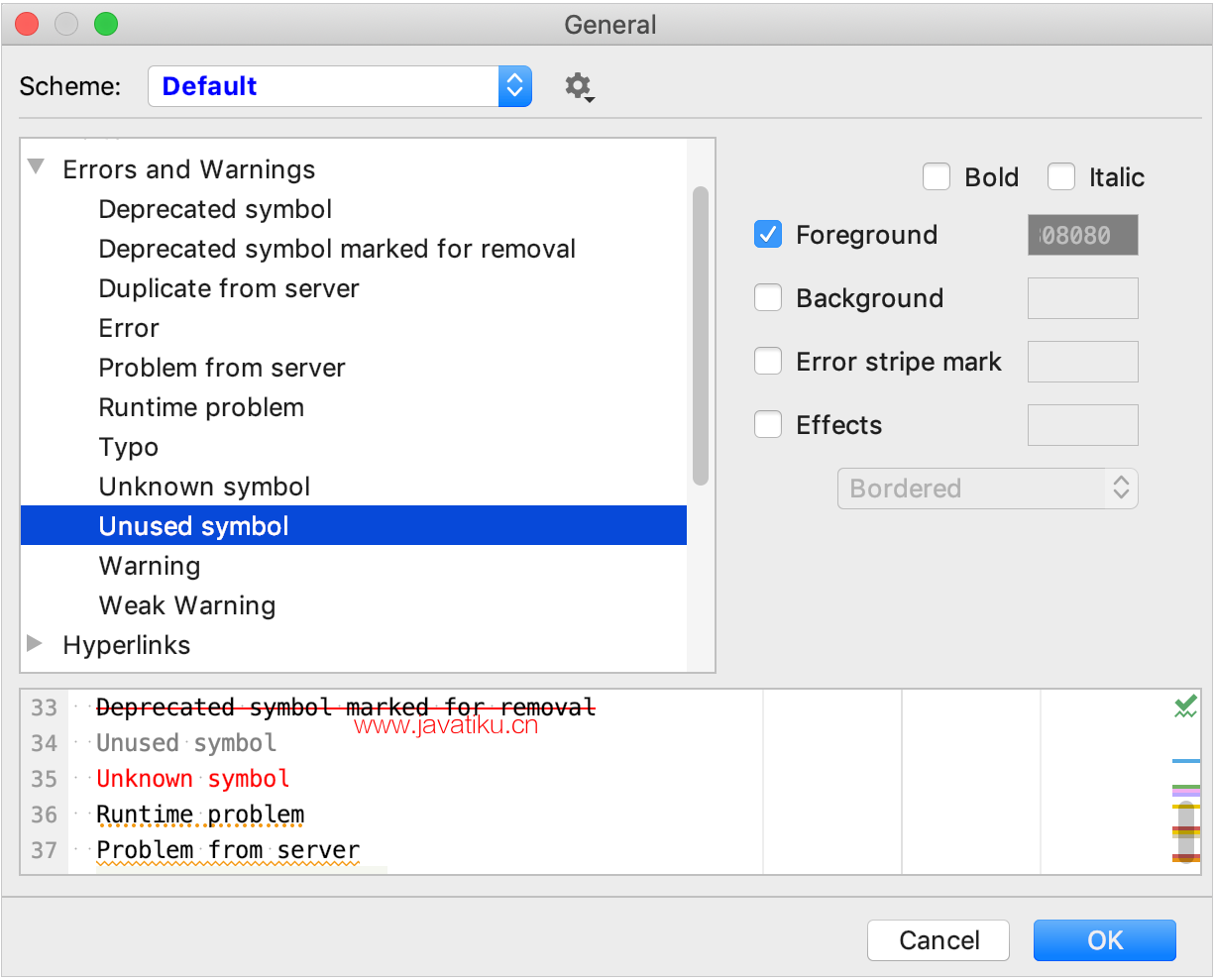Click preview line Deprecated symbol marked for removal

click(346, 708)
